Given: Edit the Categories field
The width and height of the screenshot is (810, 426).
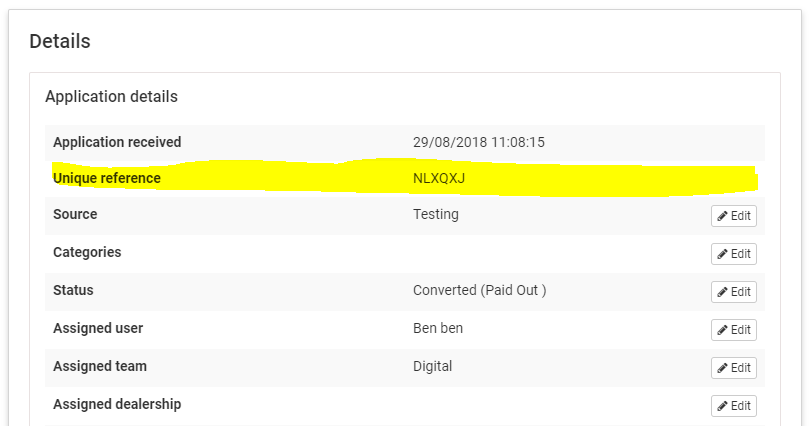Looking at the screenshot, I should 733,254.
